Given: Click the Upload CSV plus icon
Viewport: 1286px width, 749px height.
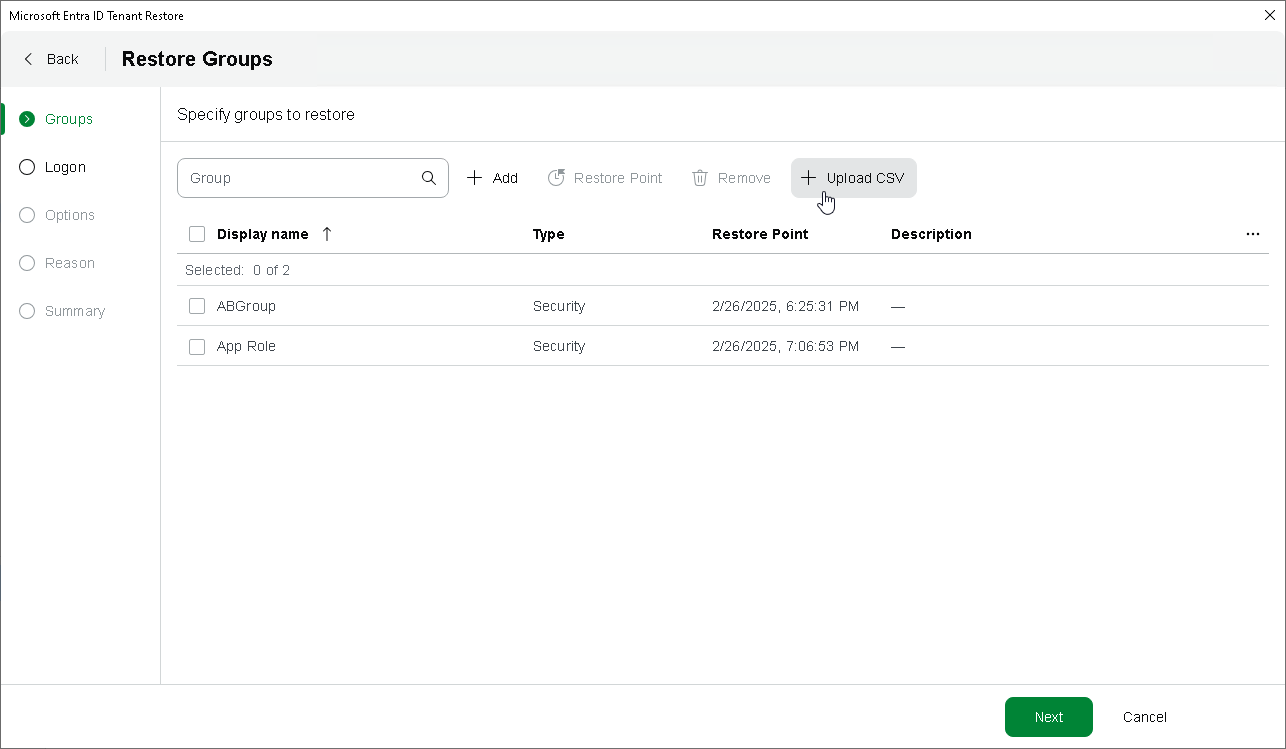Looking at the screenshot, I should point(809,178).
